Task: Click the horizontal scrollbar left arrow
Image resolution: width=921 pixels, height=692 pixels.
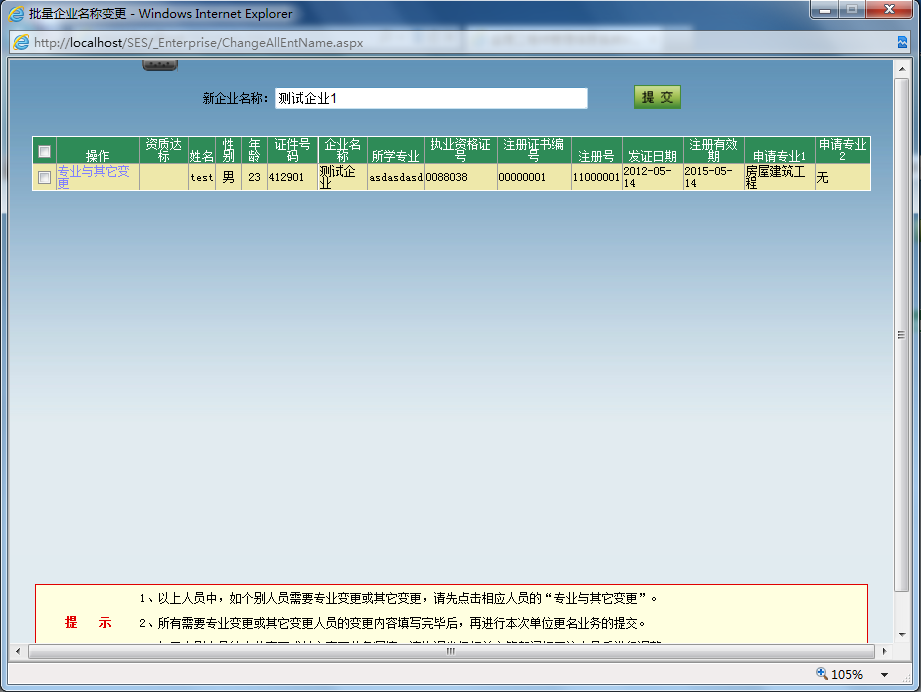Action: click(18, 651)
